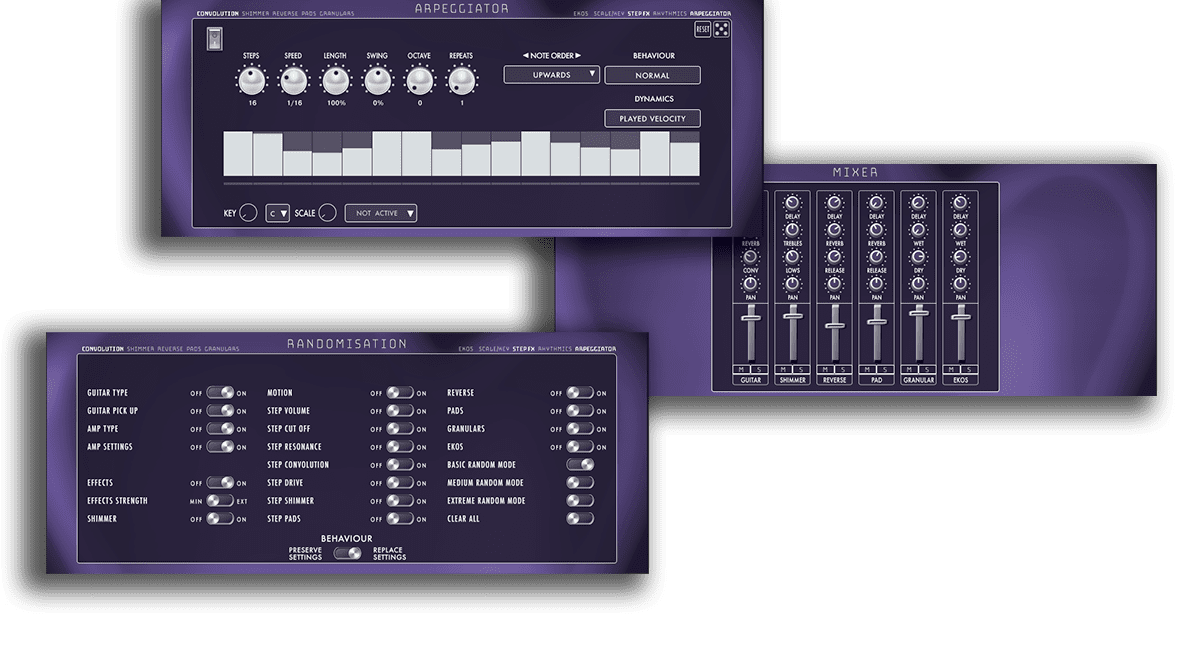Open the Rhythmics tab in Randomisation panel
This screenshot has width=1200, height=650.
(555, 349)
